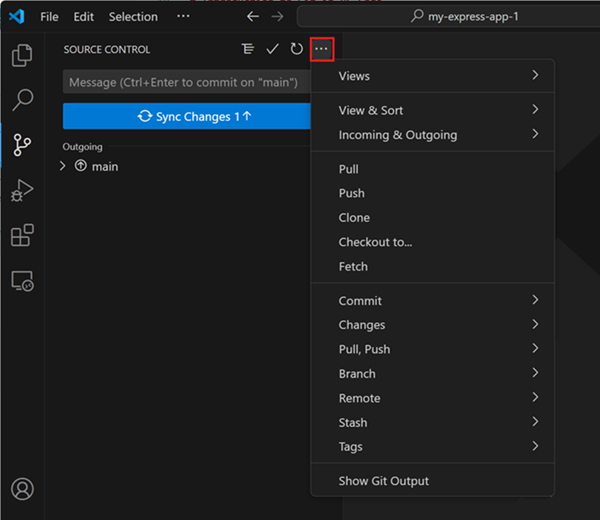Image resolution: width=600 pixels, height=520 pixels.
Task: Navigate back with the left arrow
Action: pyautogui.click(x=253, y=17)
